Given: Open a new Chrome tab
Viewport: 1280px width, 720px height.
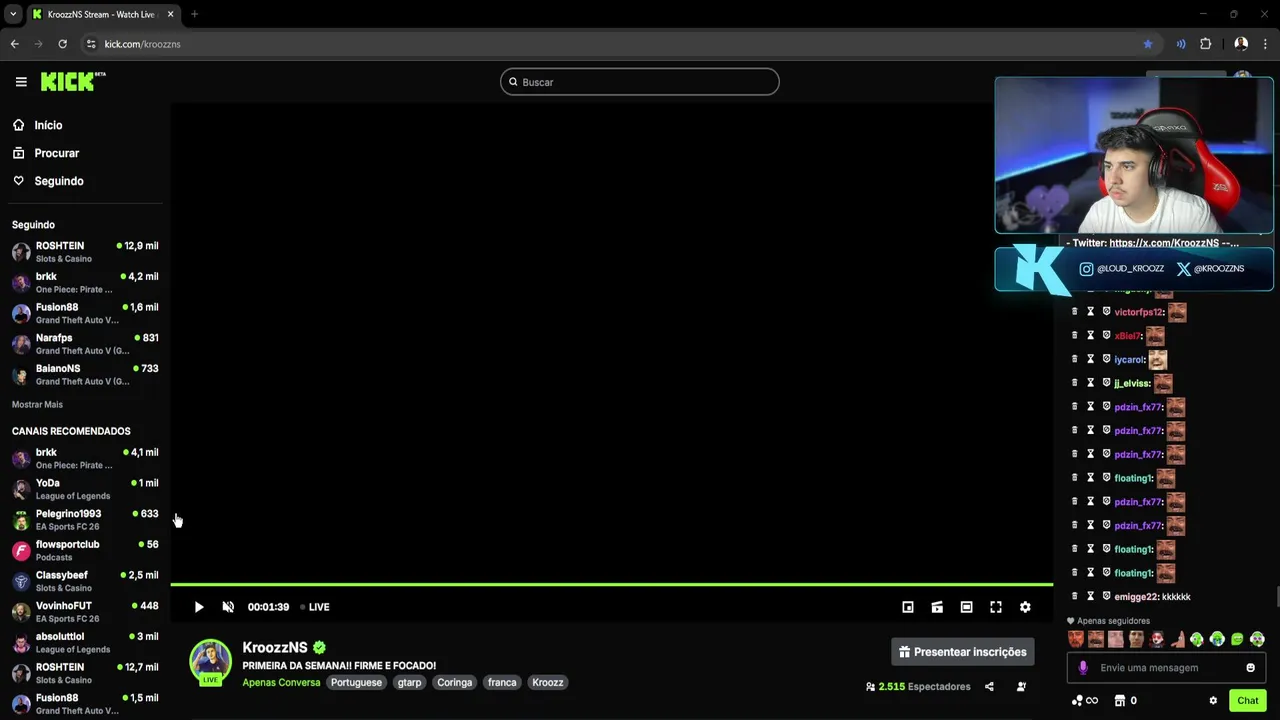Looking at the screenshot, I should [x=194, y=14].
